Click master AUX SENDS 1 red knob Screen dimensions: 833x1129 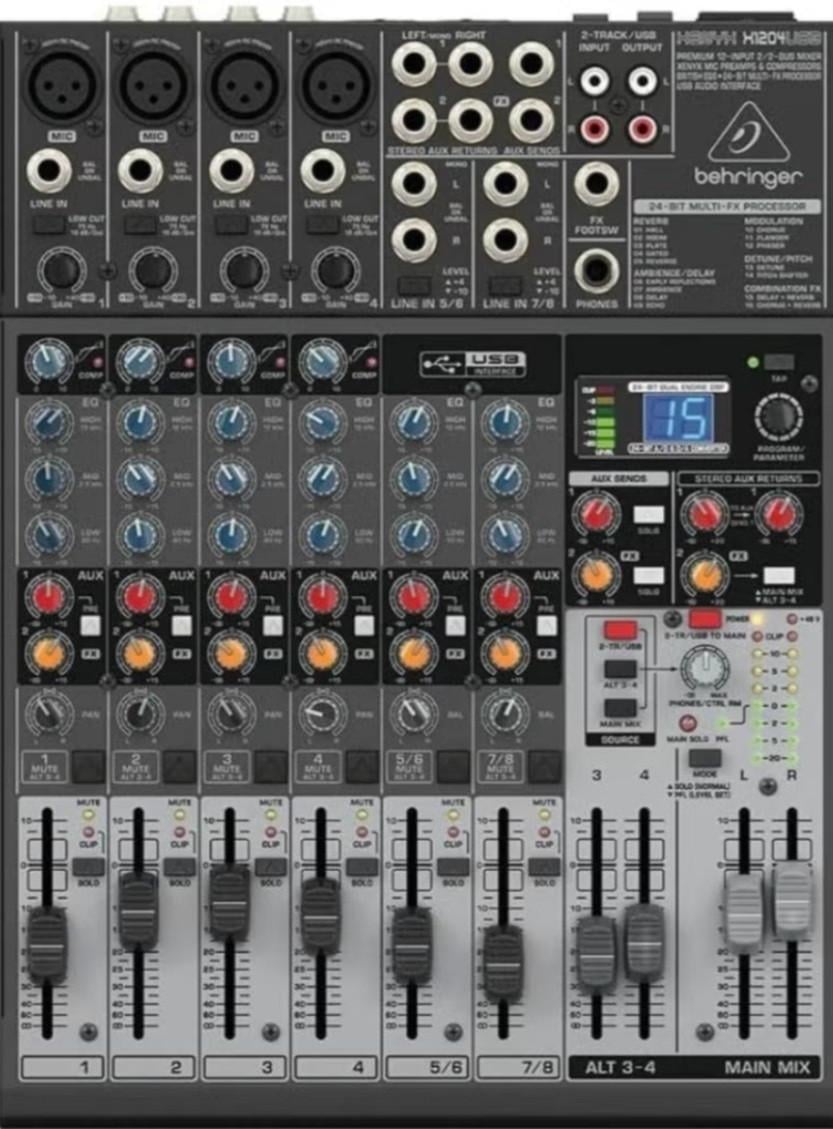[596, 514]
